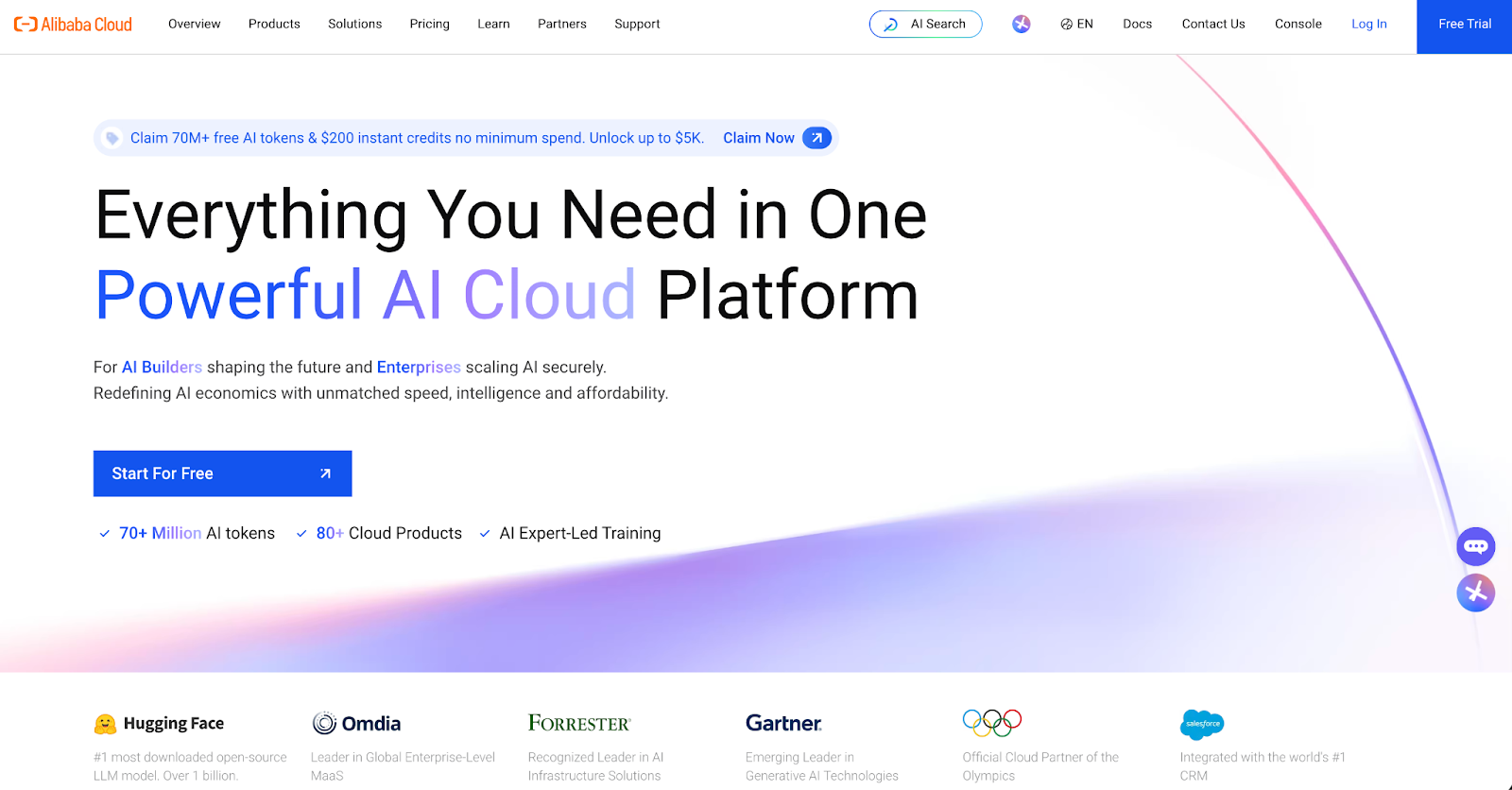Image resolution: width=1512 pixels, height=790 pixels.
Task: Click the Olympic rings logo
Action: (x=992, y=723)
